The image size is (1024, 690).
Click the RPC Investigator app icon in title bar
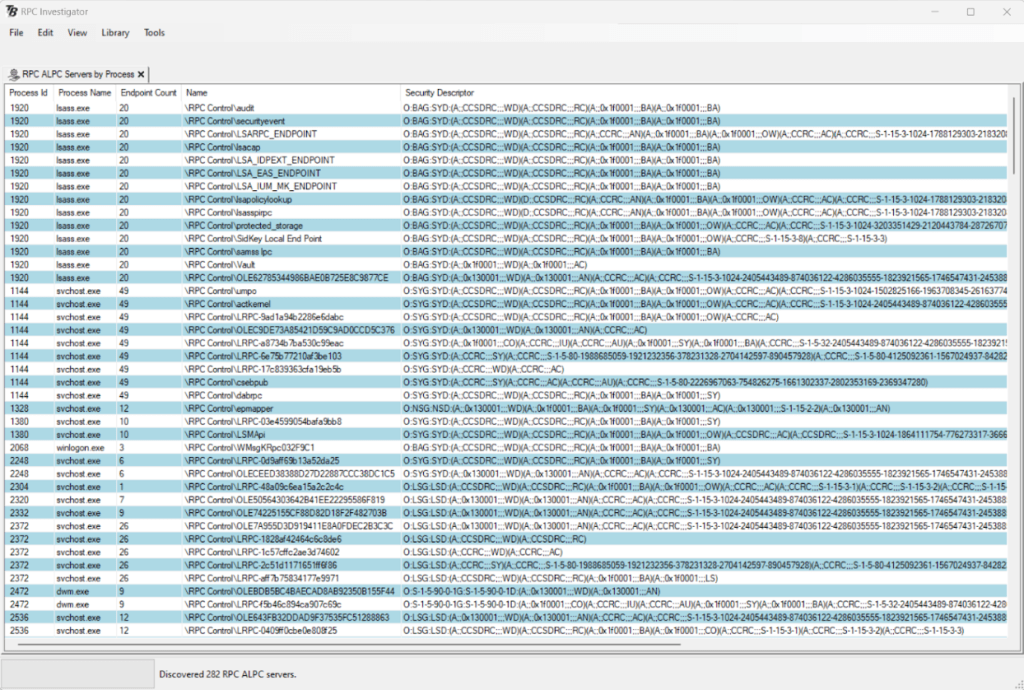[x=11, y=11]
